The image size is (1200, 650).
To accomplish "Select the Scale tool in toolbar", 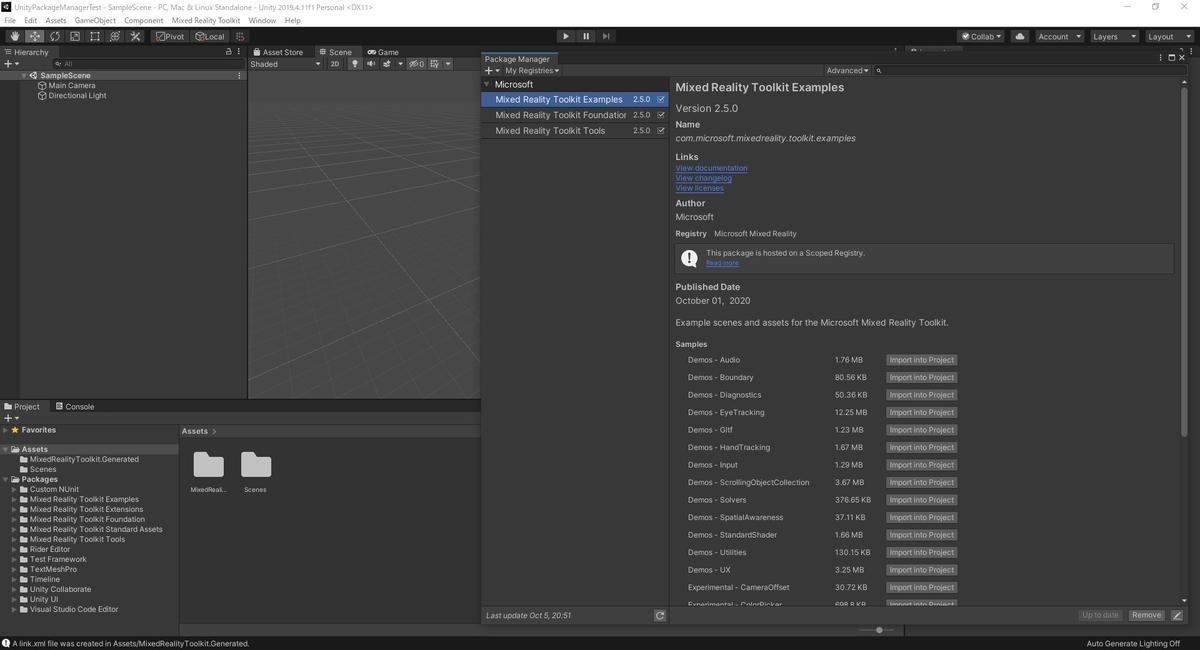I will [x=75, y=36].
